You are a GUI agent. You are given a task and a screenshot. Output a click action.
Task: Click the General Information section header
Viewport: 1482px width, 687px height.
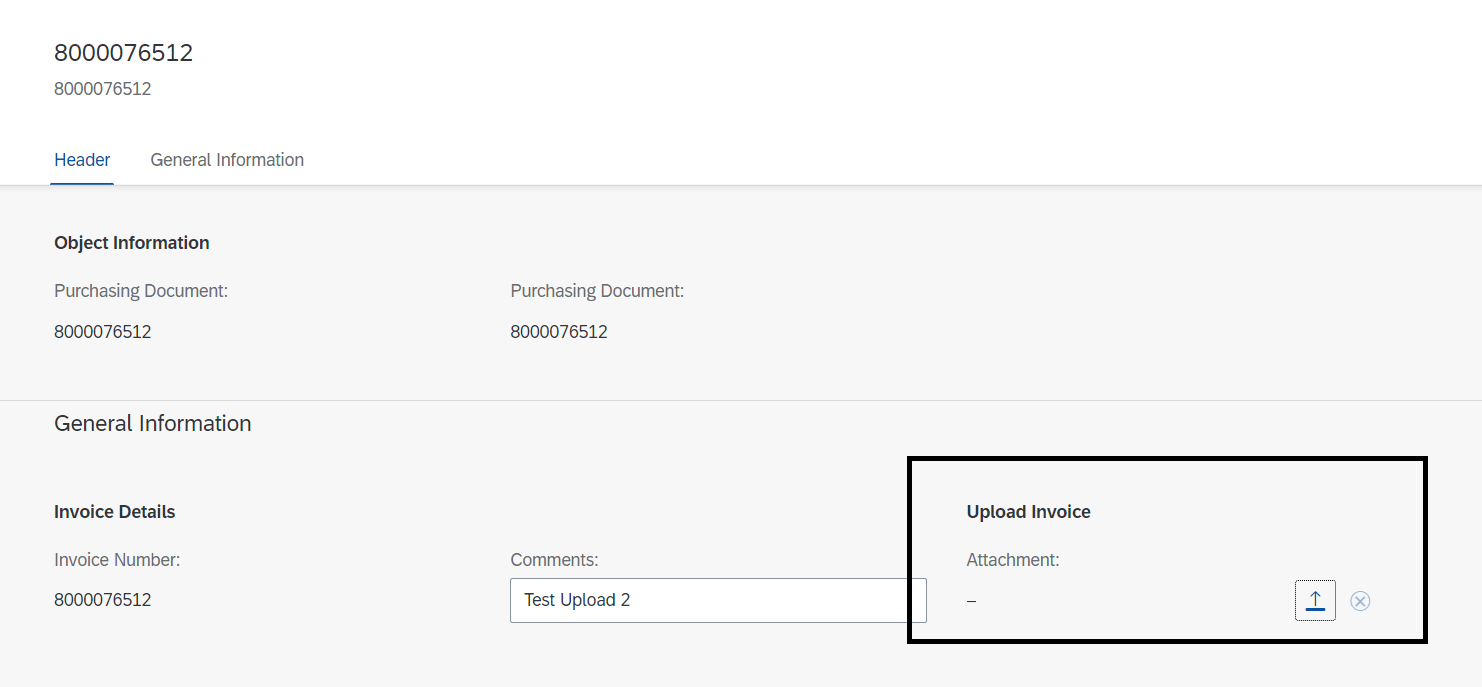click(x=152, y=423)
